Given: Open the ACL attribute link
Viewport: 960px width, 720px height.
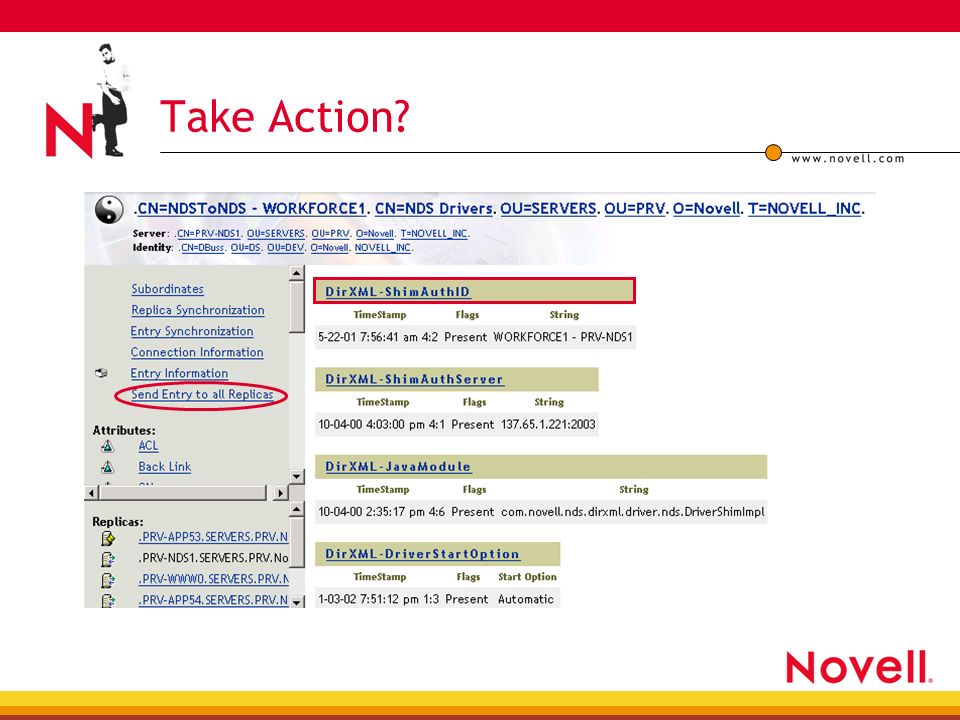Looking at the screenshot, I should click(x=148, y=446).
